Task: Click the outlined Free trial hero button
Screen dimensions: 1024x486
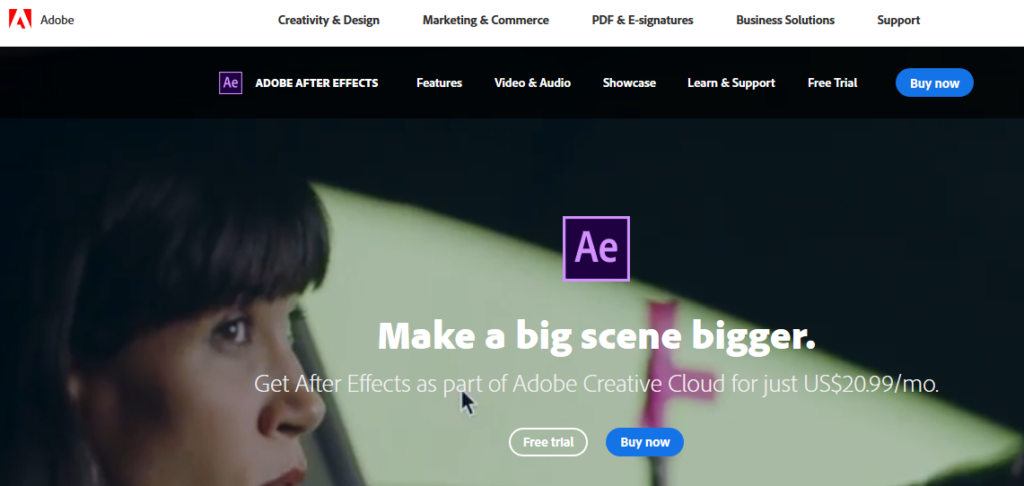Action: click(549, 442)
